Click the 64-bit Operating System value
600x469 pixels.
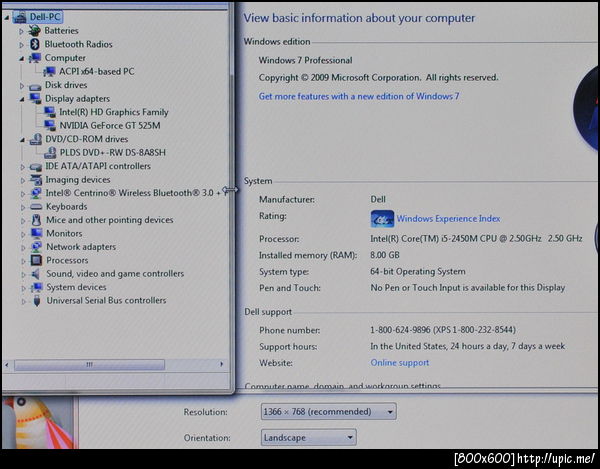pyautogui.click(x=418, y=272)
